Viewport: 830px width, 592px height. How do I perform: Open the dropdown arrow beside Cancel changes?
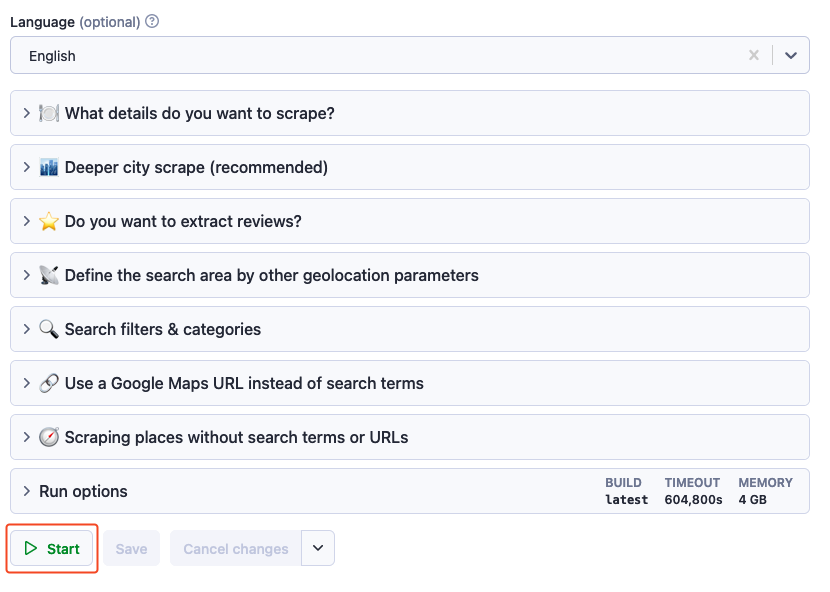[x=318, y=548]
